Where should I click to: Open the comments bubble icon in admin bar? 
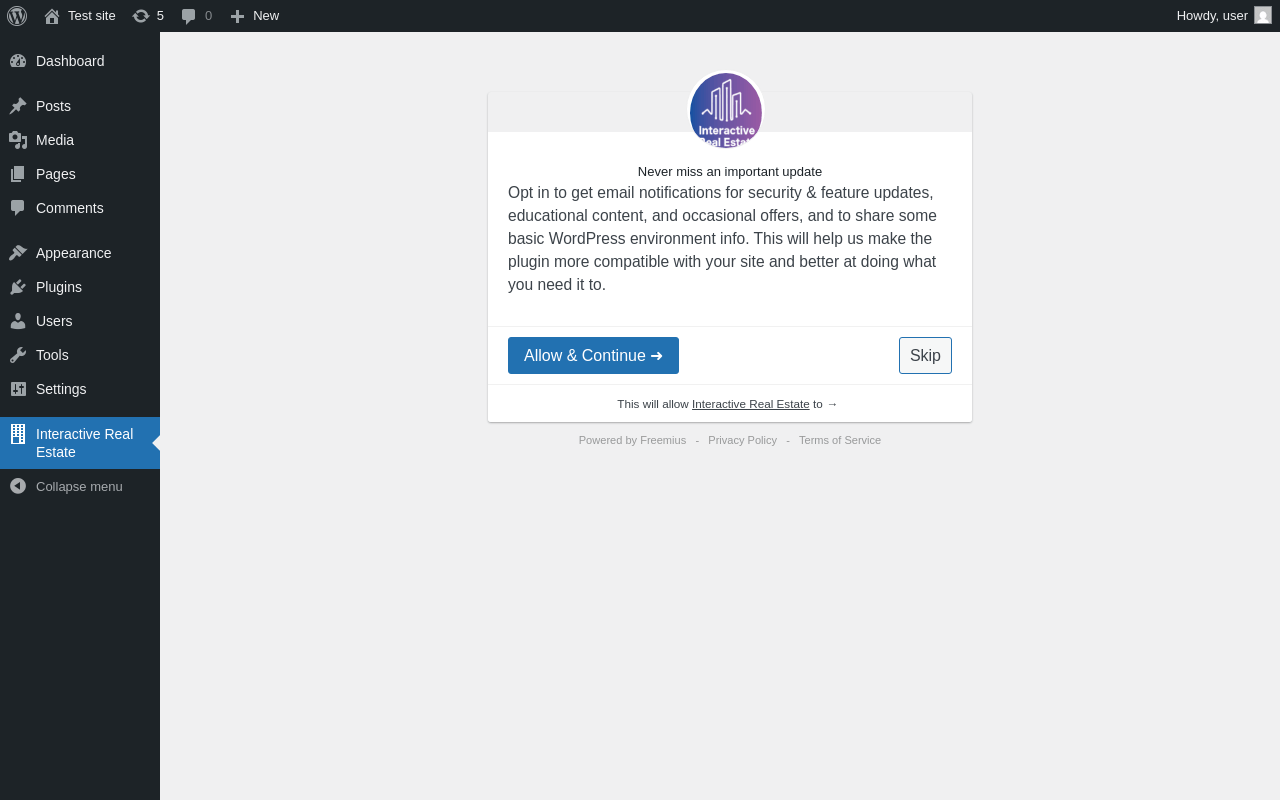pos(188,16)
